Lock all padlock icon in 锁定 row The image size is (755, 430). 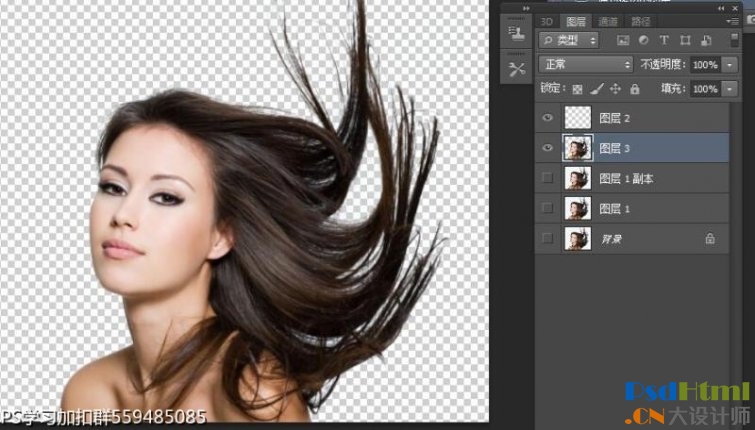coord(635,89)
